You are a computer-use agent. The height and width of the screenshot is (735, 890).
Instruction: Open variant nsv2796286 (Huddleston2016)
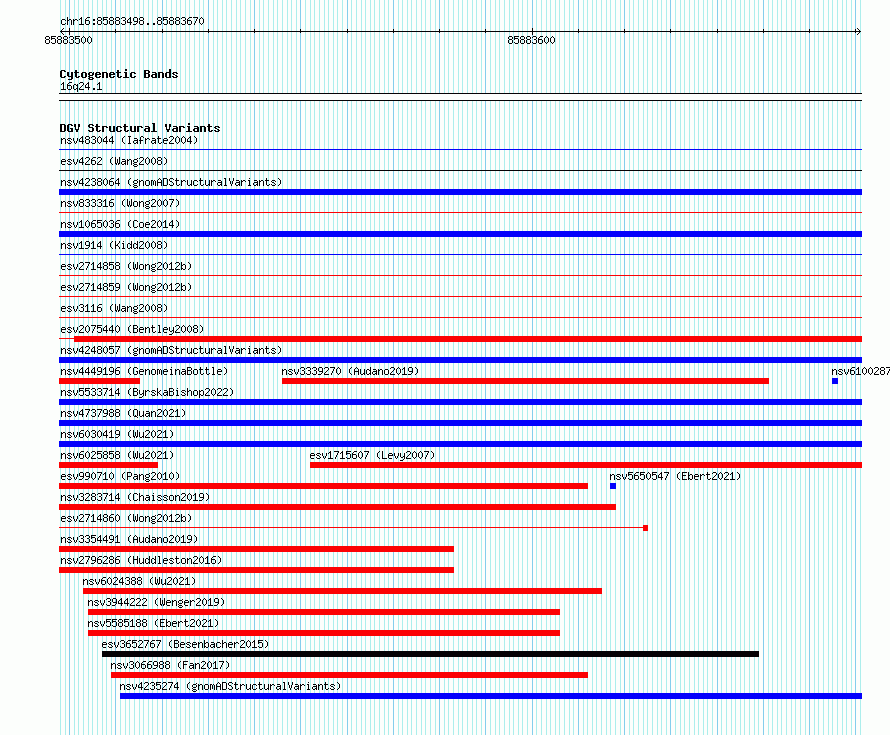(x=141, y=560)
